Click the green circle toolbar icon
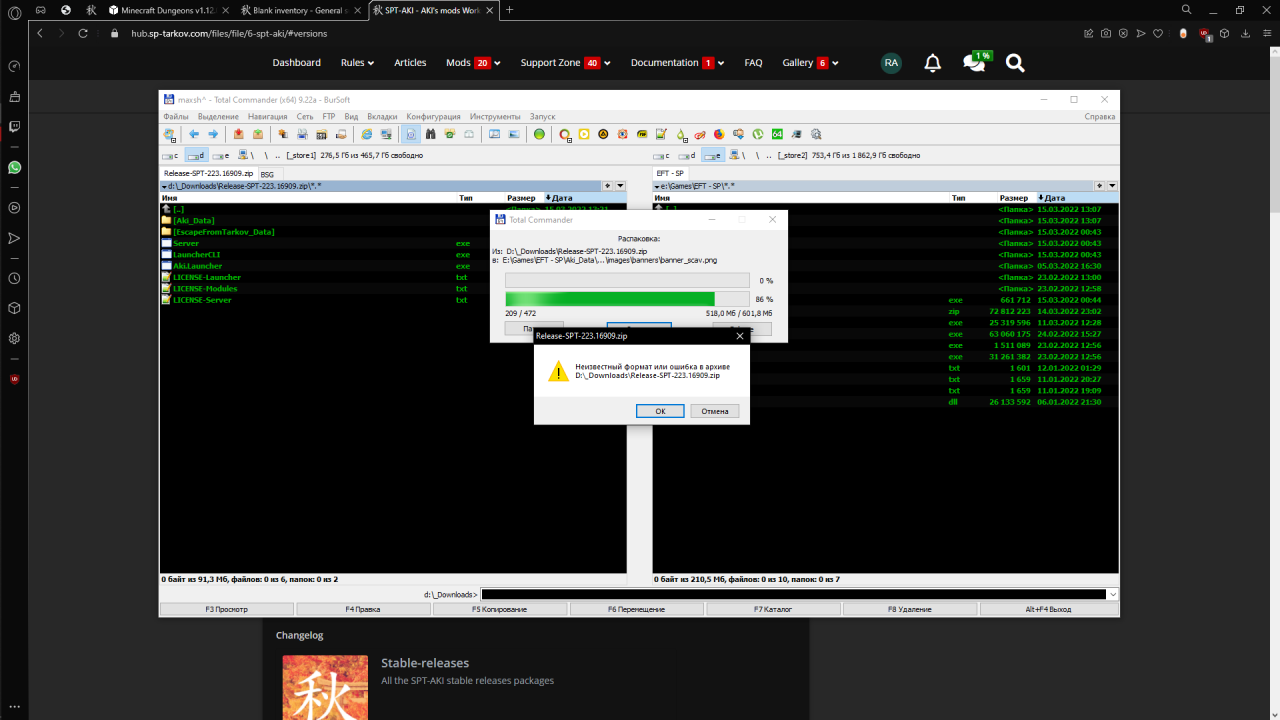The height and width of the screenshot is (720, 1280). pos(539,134)
